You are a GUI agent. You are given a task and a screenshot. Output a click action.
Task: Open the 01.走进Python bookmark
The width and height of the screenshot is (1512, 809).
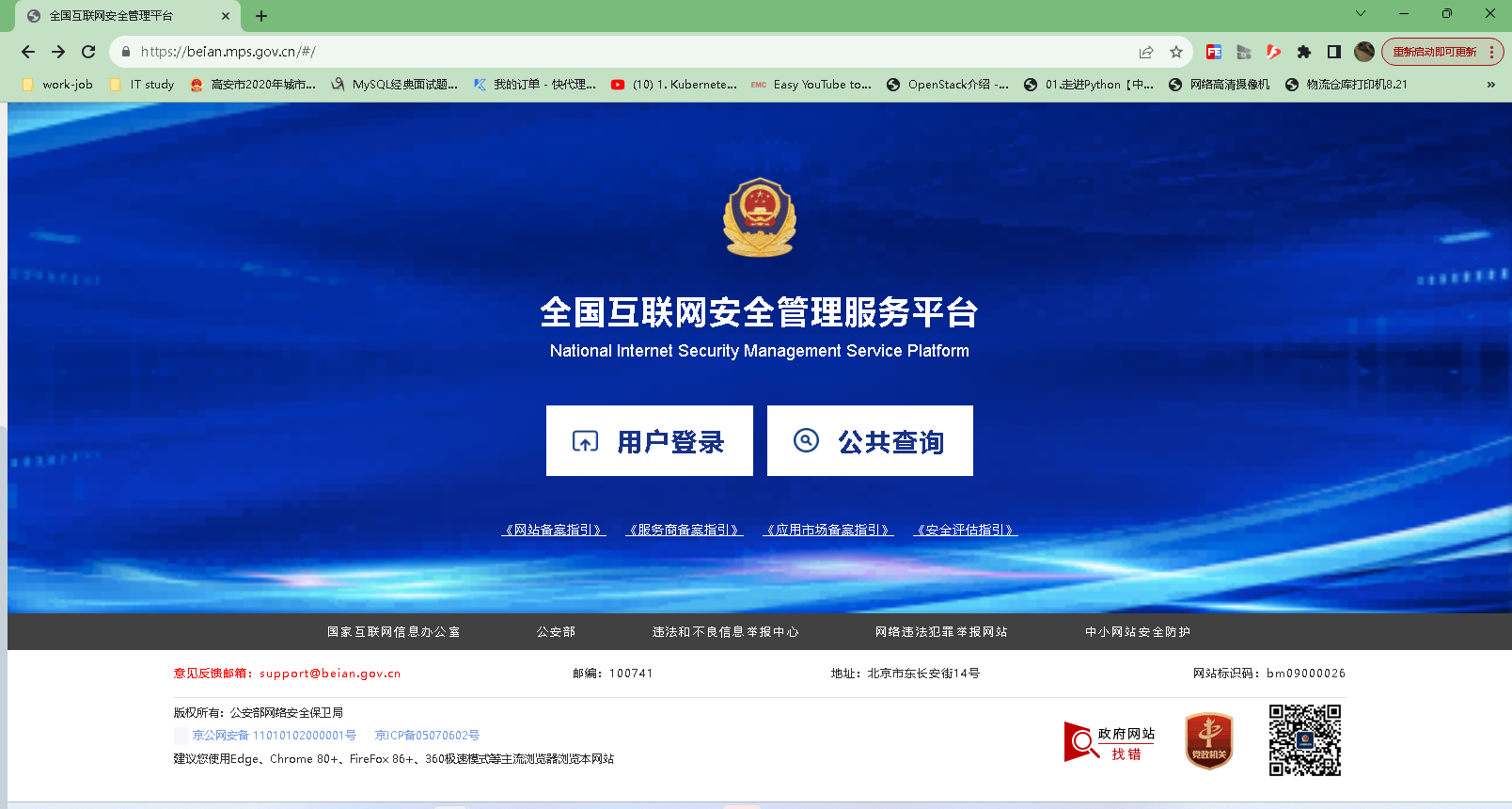(1089, 85)
